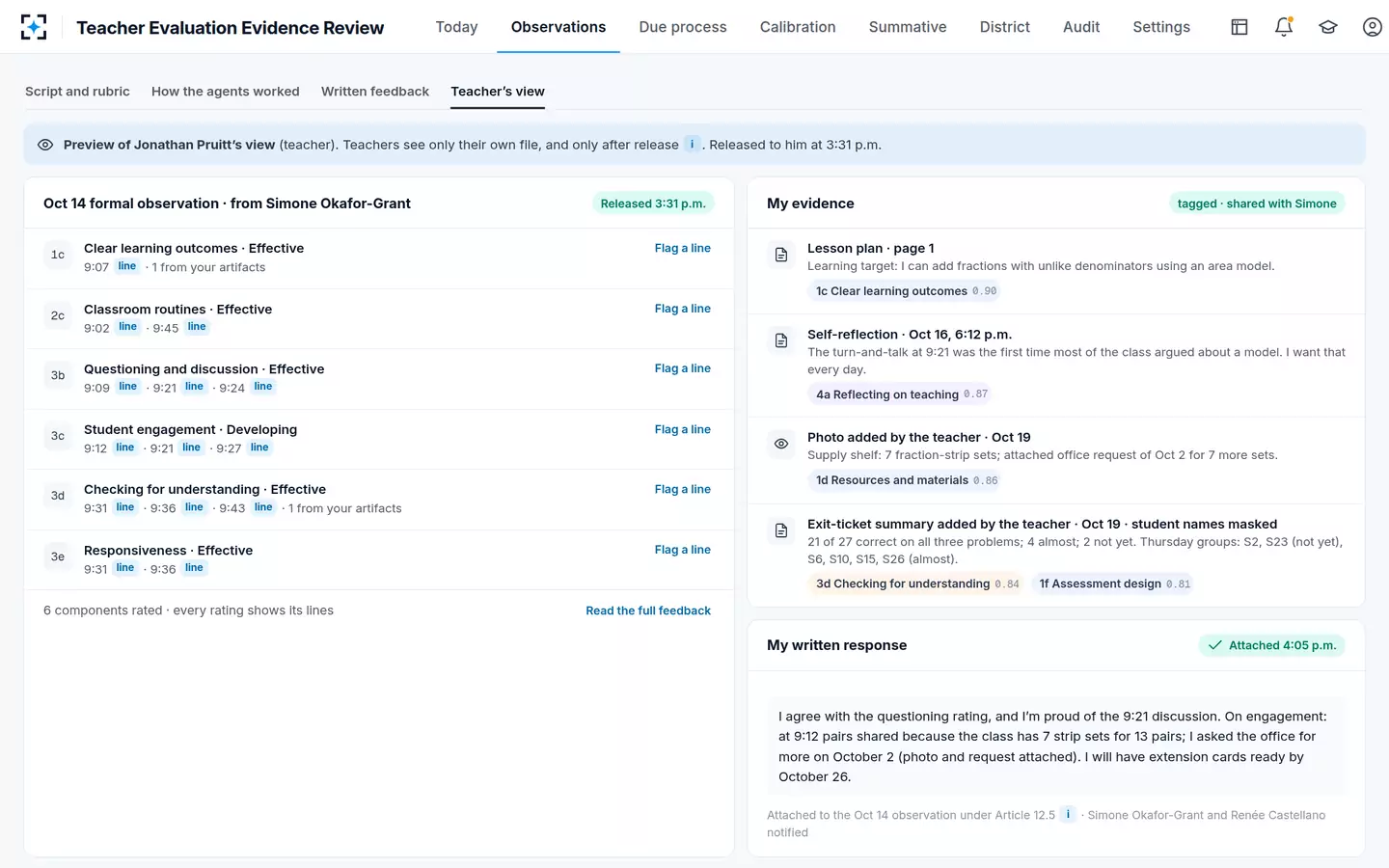The image size is (1389, 868).
Task: Click the eye icon beside teacher photo
Action: tap(781, 444)
